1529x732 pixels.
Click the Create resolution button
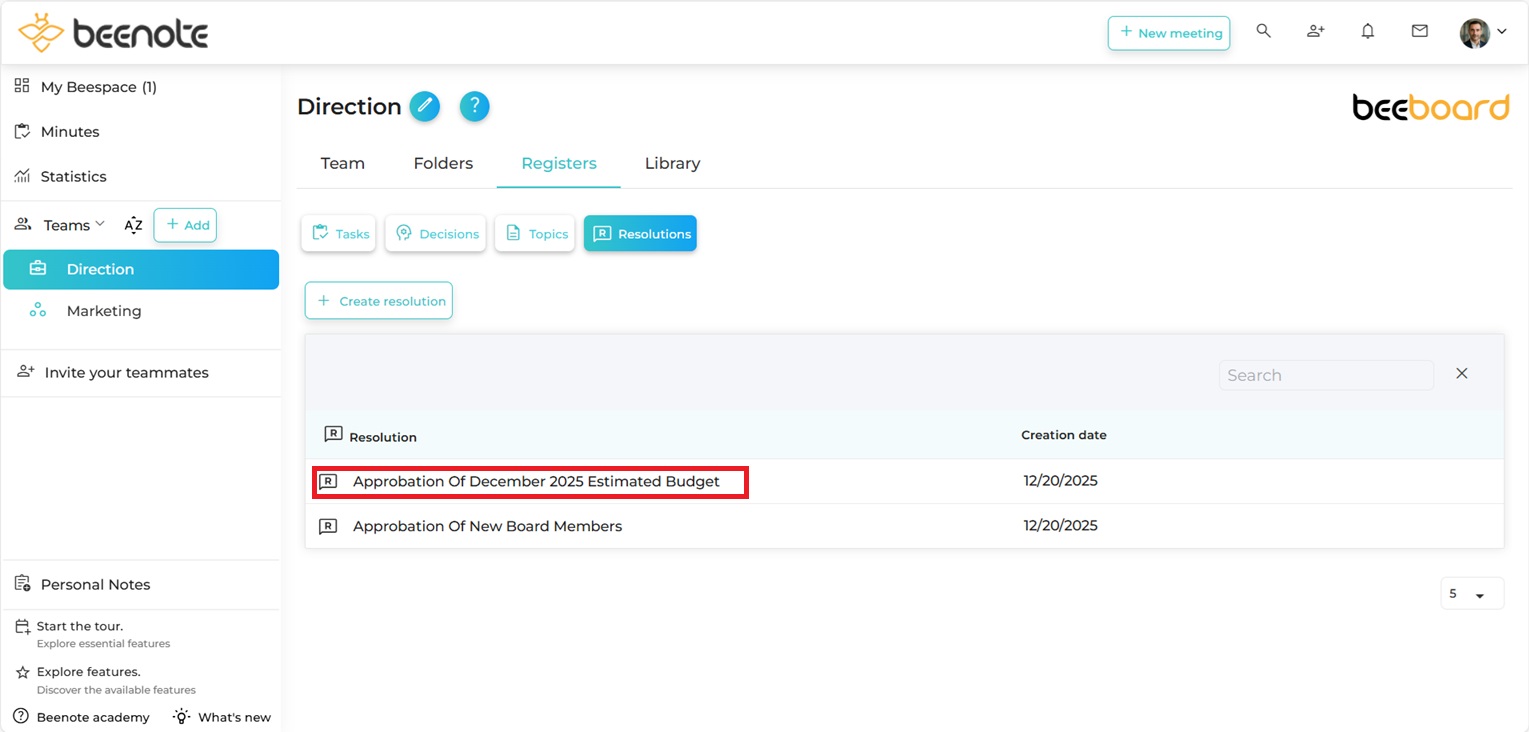379,301
